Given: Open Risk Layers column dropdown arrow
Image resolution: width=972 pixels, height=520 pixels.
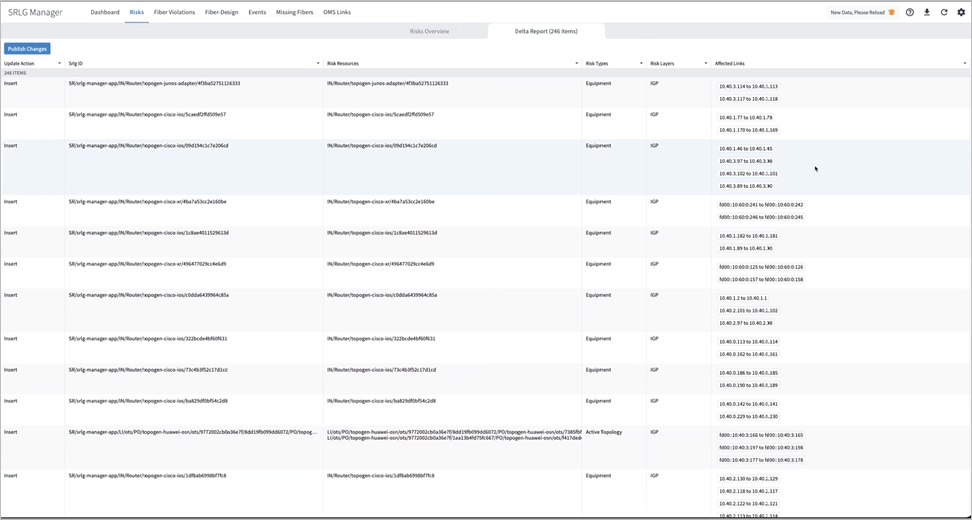Looking at the screenshot, I should (705, 64).
